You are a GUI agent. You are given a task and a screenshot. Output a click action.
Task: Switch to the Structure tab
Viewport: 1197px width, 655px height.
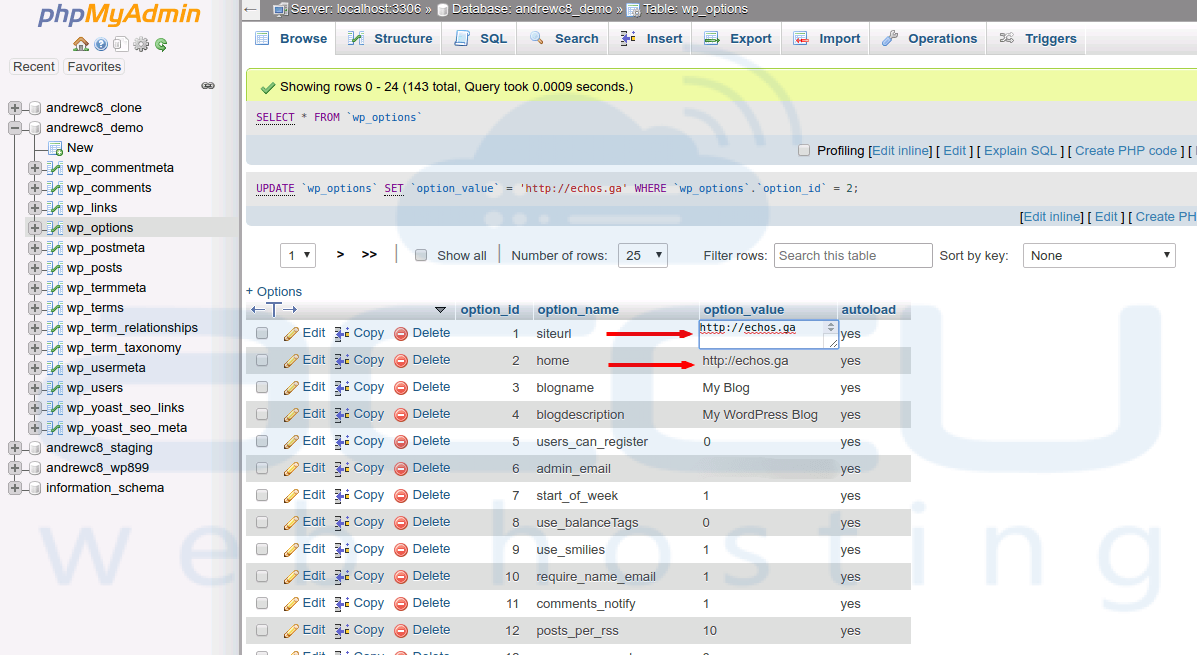[x=389, y=38]
